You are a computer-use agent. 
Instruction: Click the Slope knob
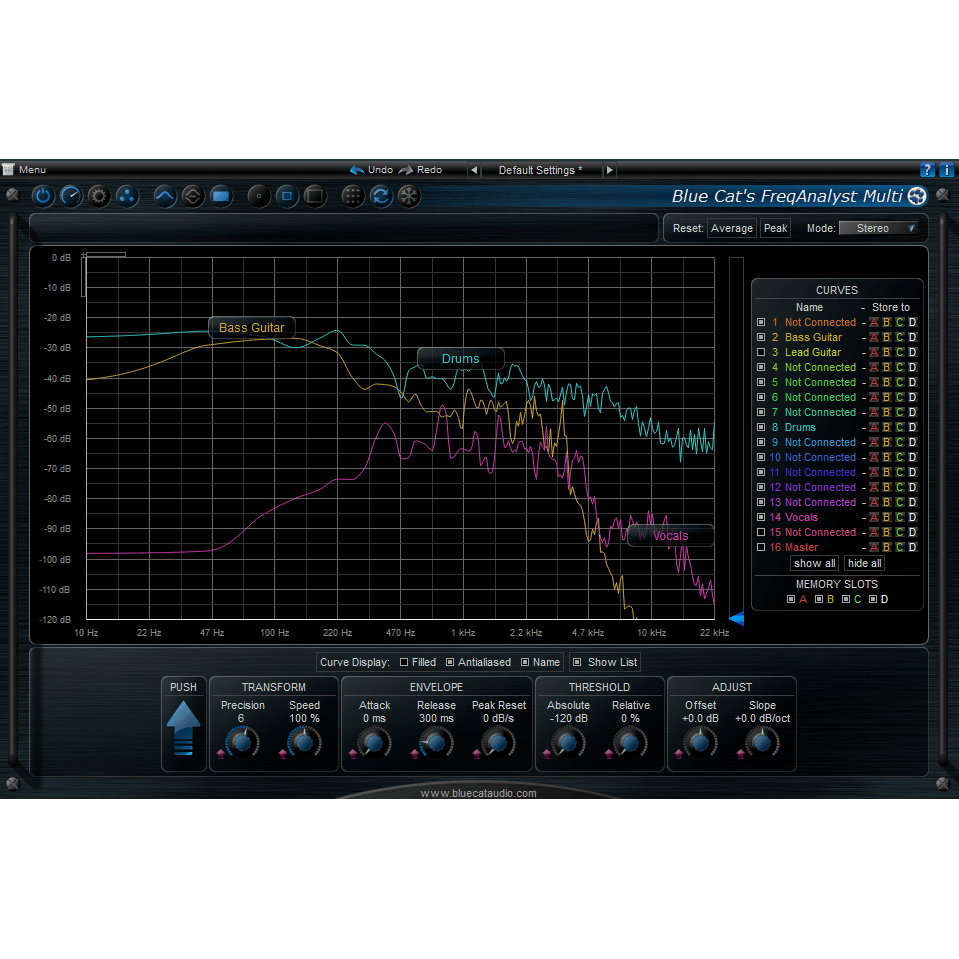(761, 742)
